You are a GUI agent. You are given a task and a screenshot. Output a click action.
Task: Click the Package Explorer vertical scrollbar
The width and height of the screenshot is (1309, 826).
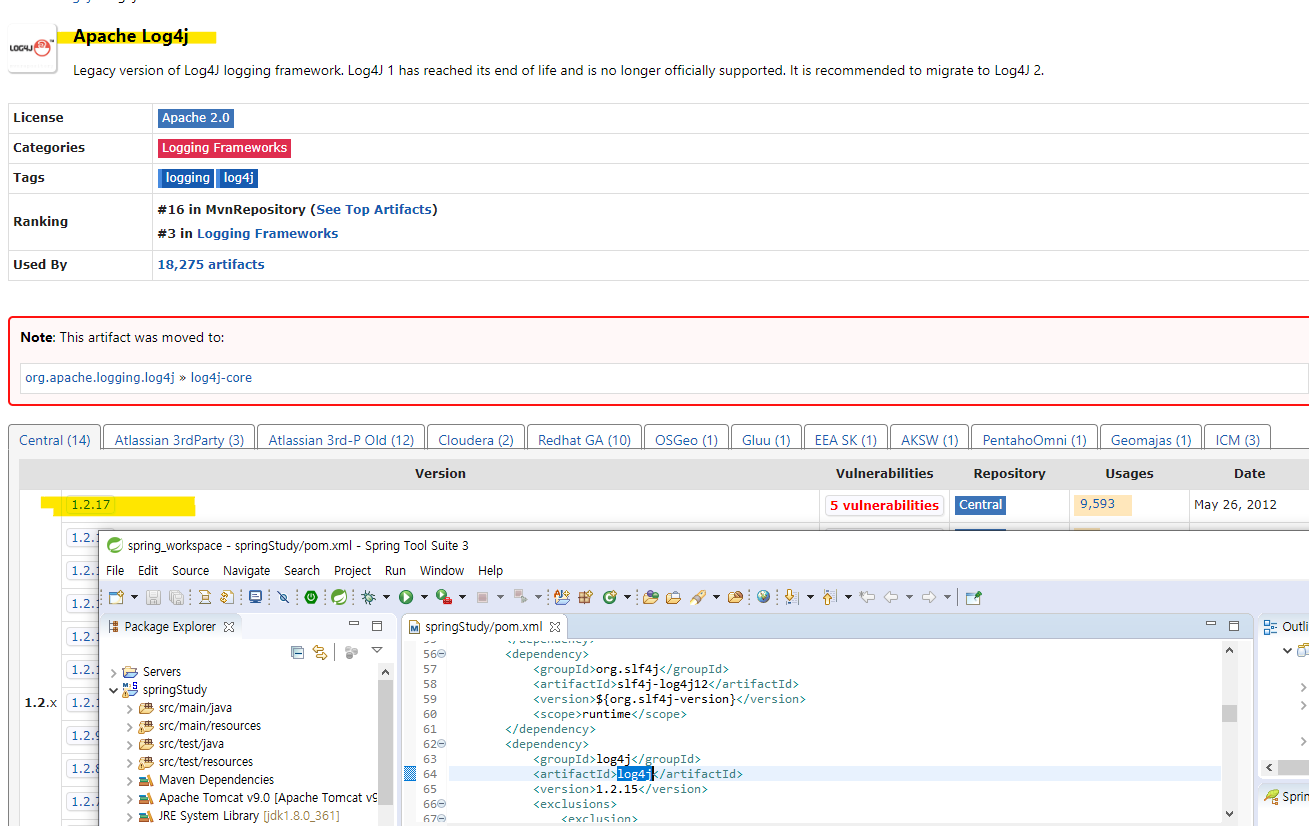click(387, 740)
